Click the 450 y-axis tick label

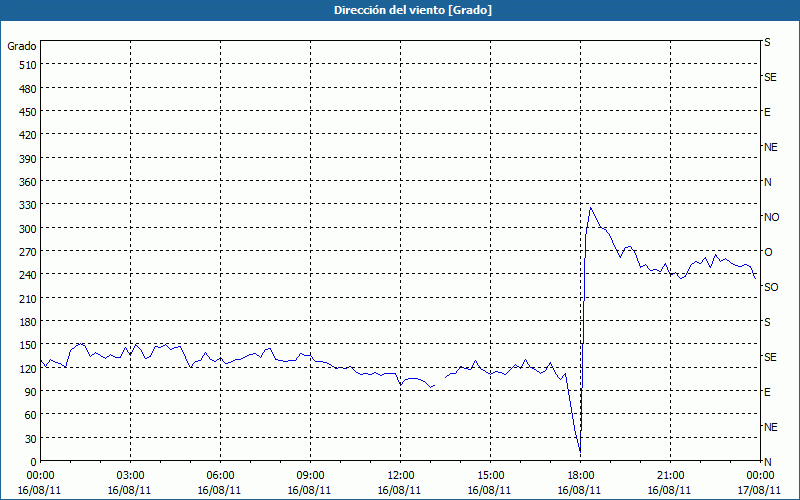[29, 112]
